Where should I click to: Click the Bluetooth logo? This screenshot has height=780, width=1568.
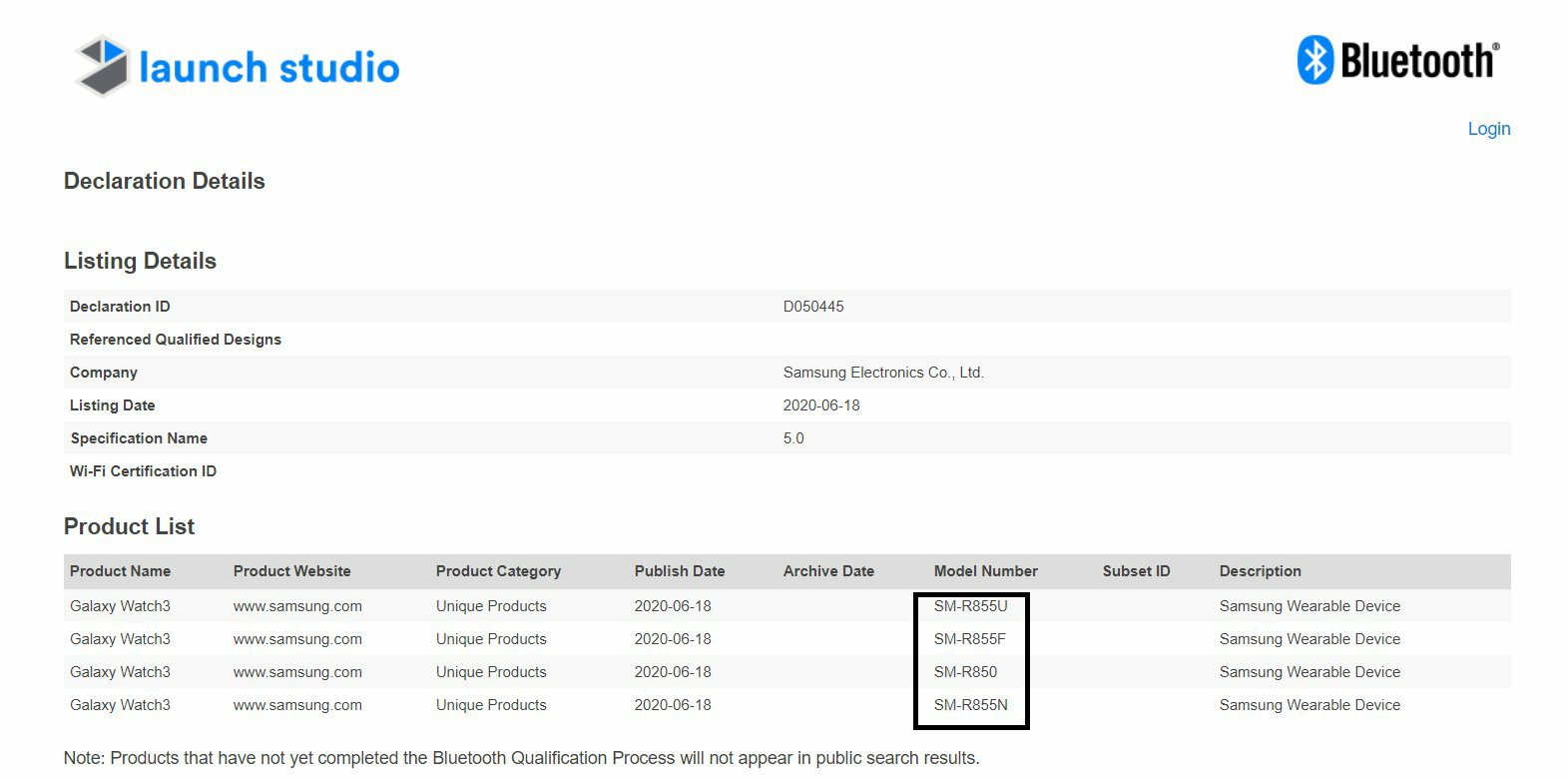point(1397,61)
